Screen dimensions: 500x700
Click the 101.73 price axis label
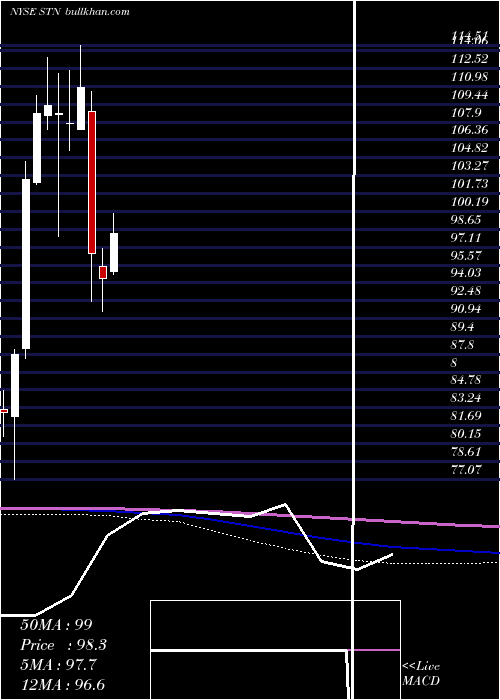(x=469, y=183)
